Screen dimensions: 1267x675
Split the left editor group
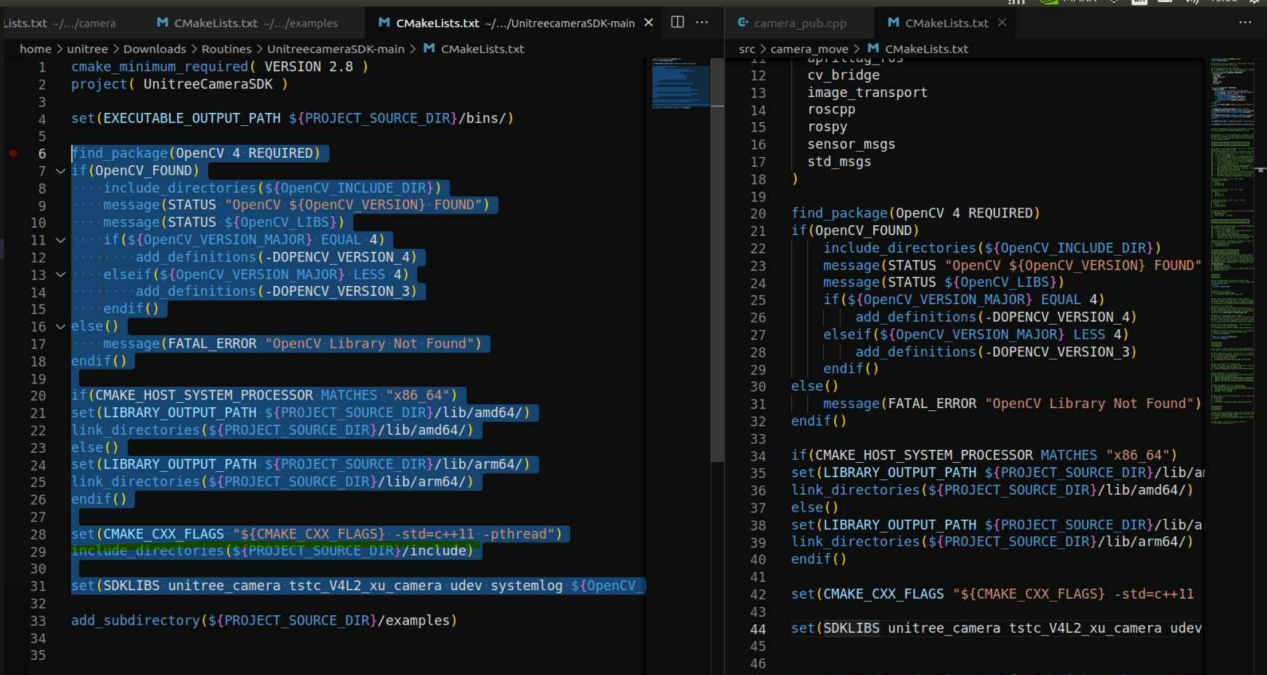[677, 22]
